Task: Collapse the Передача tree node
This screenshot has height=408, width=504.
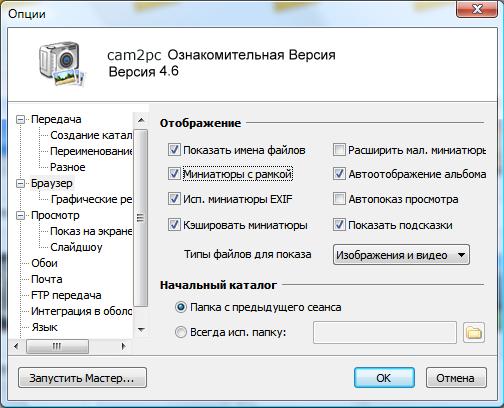Action: pos(21,119)
